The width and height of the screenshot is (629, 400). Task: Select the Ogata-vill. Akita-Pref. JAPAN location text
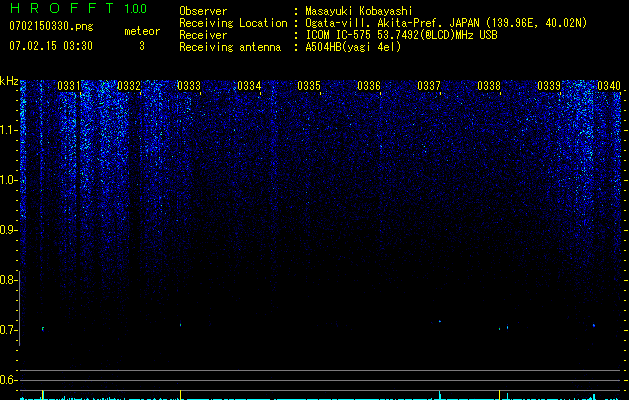(x=446, y=23)
